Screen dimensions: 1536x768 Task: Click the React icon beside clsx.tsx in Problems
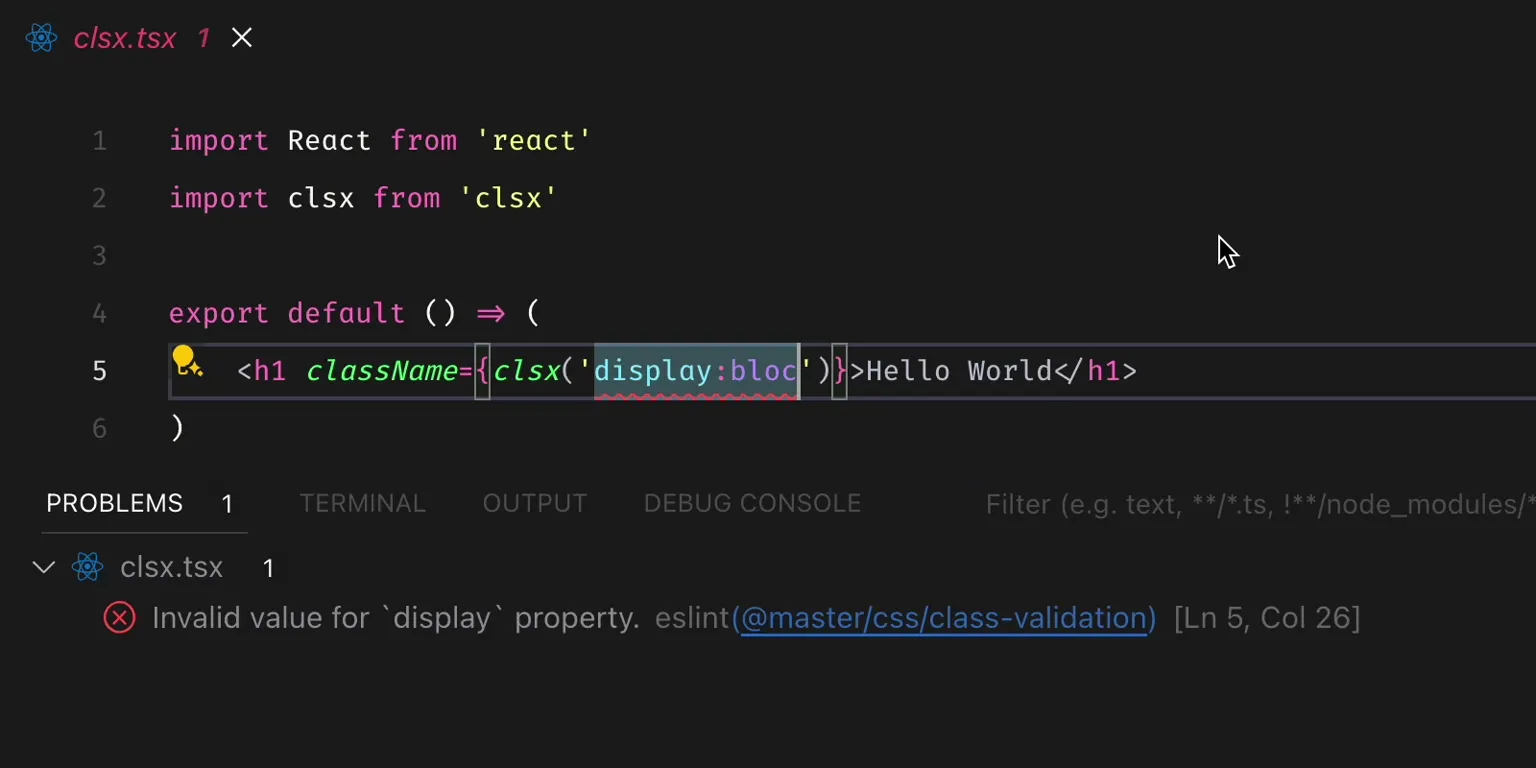point(88,568)
